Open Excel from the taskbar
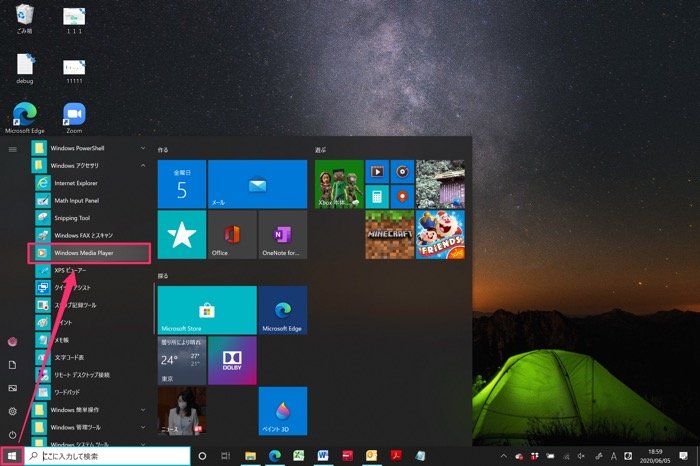This screenshot has width=700, height=466. click(299, 456)
